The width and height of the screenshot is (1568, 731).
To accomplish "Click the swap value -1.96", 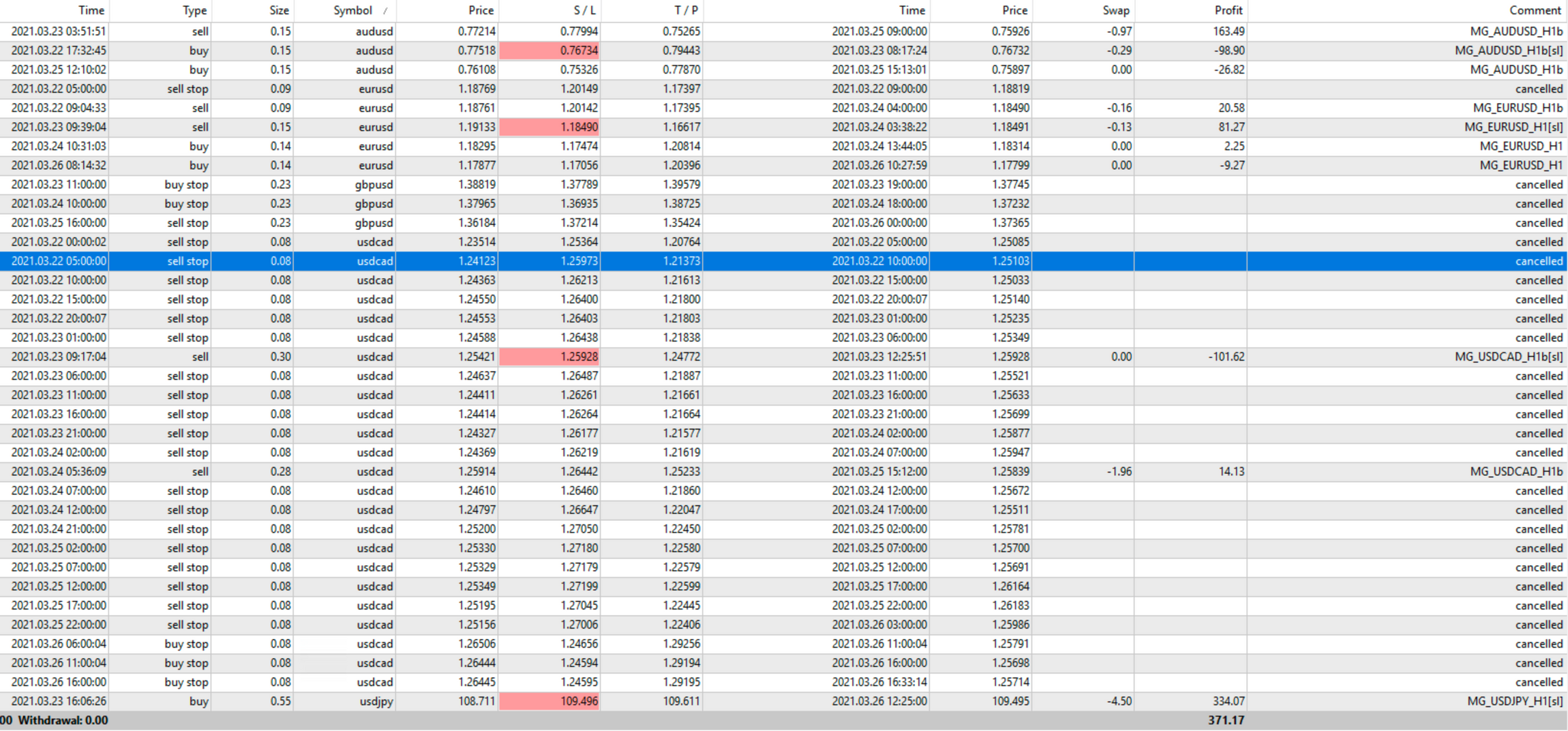I will click(1119, 471).
